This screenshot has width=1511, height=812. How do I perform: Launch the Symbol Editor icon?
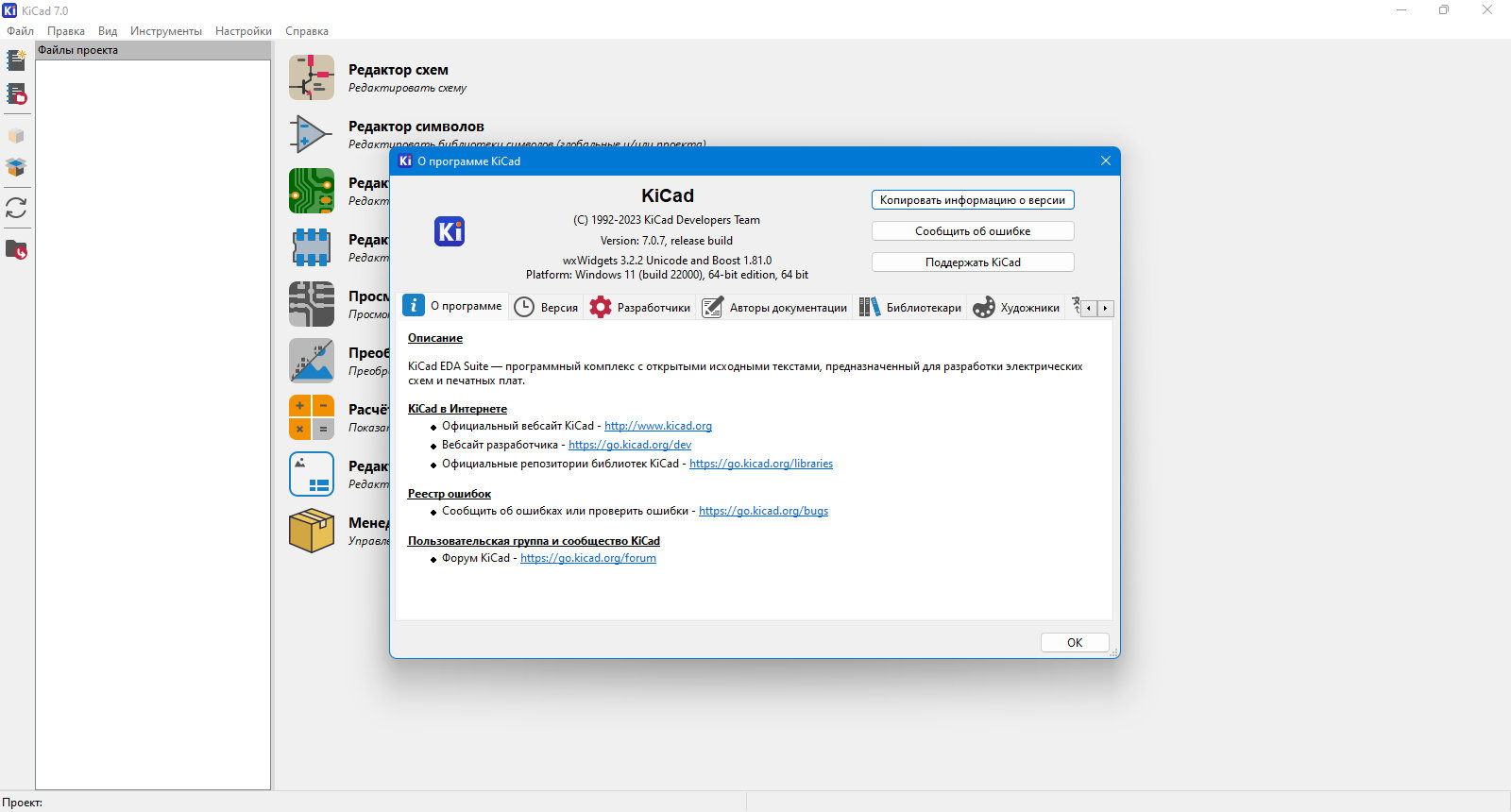pyautogui.click(x=312, y=134)
